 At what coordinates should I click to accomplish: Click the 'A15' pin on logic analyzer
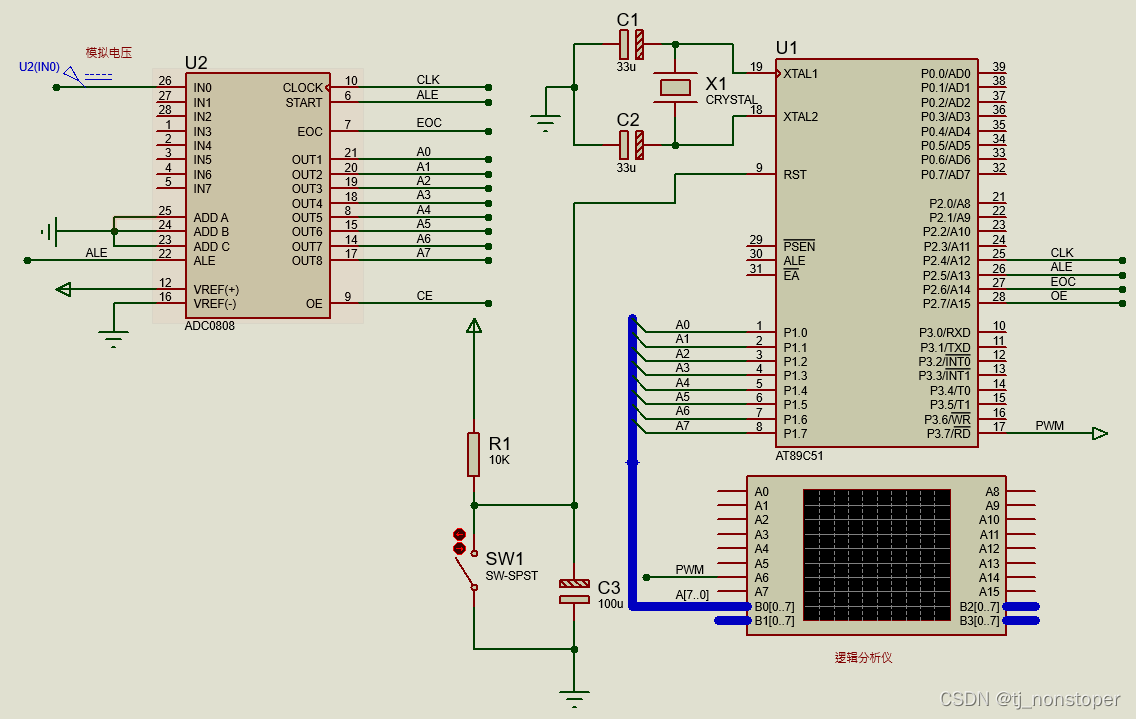[989, 591]
